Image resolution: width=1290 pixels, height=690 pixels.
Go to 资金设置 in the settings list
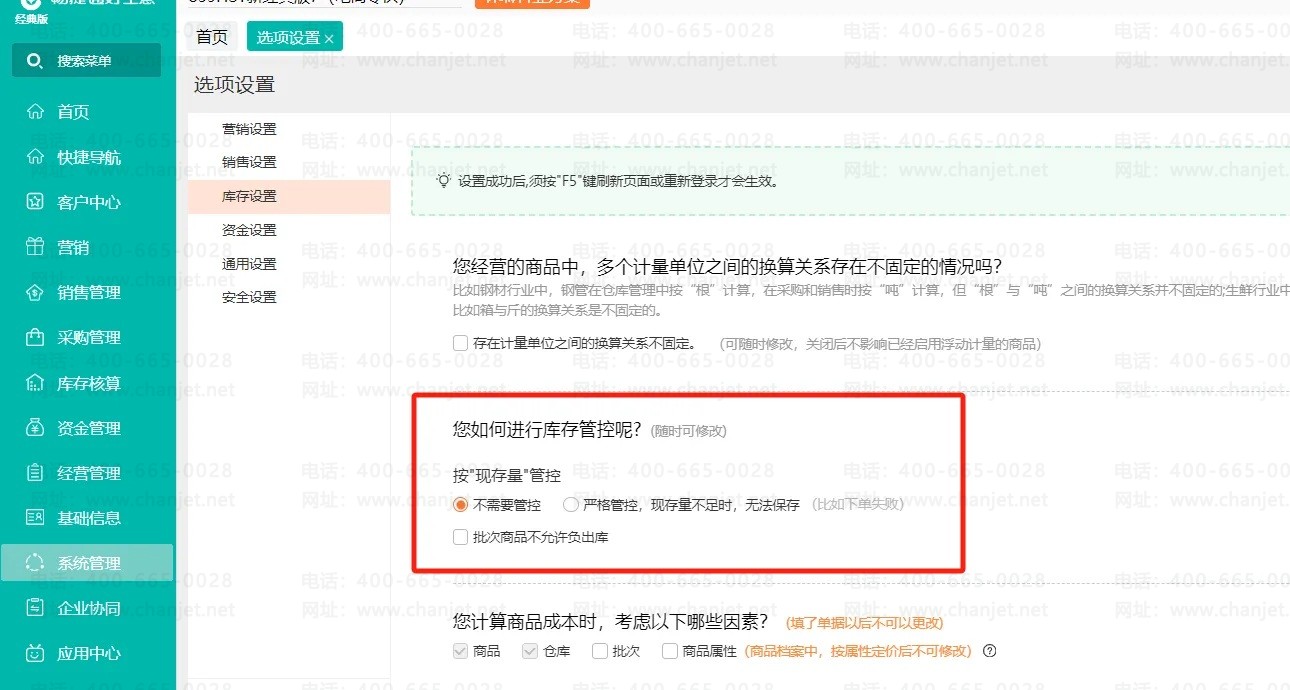(x=249, y=230)
